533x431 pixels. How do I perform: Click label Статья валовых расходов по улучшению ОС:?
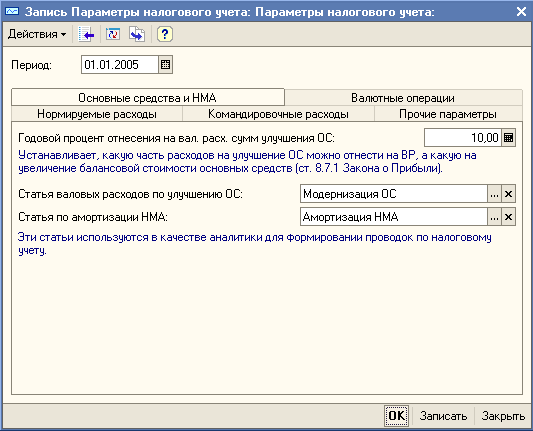coord(131,194)
